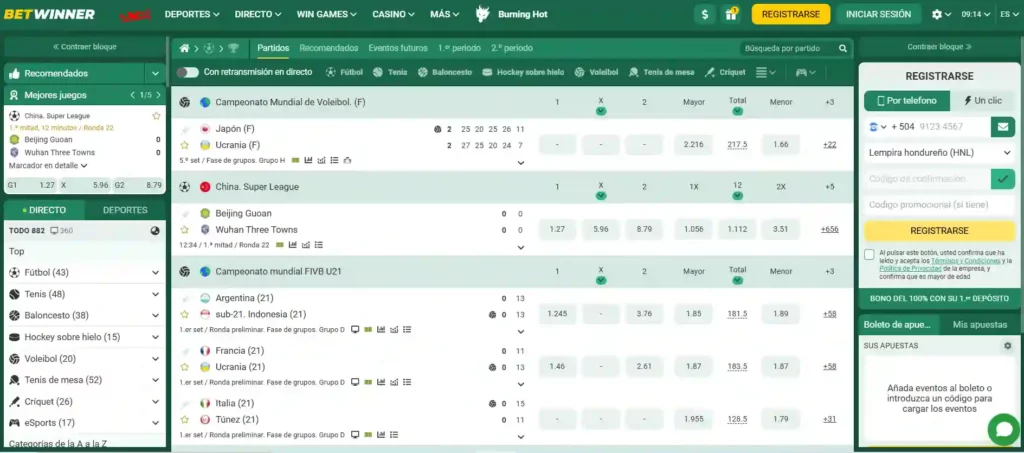Click the home breadcrumb icon
This screenshot has width=1024, height=453.
tap(184, 48)
